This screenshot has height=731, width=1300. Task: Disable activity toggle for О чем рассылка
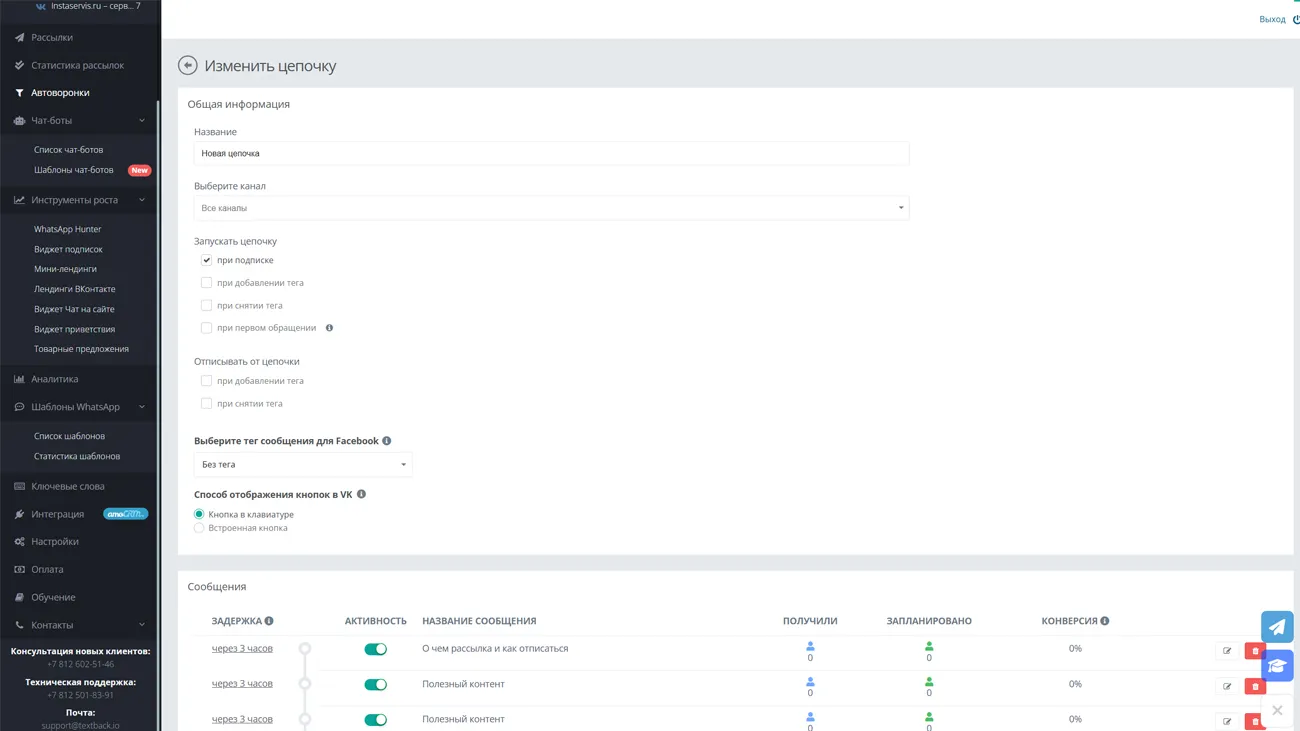375,649
